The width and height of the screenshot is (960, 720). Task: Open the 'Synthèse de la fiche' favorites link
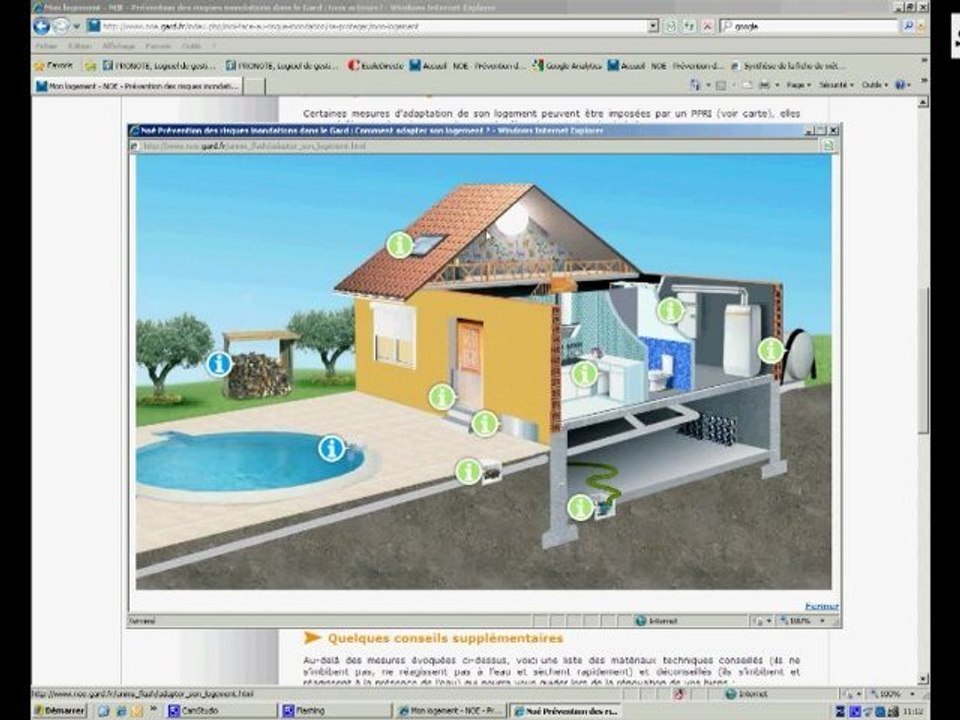[x=787, y=66]
